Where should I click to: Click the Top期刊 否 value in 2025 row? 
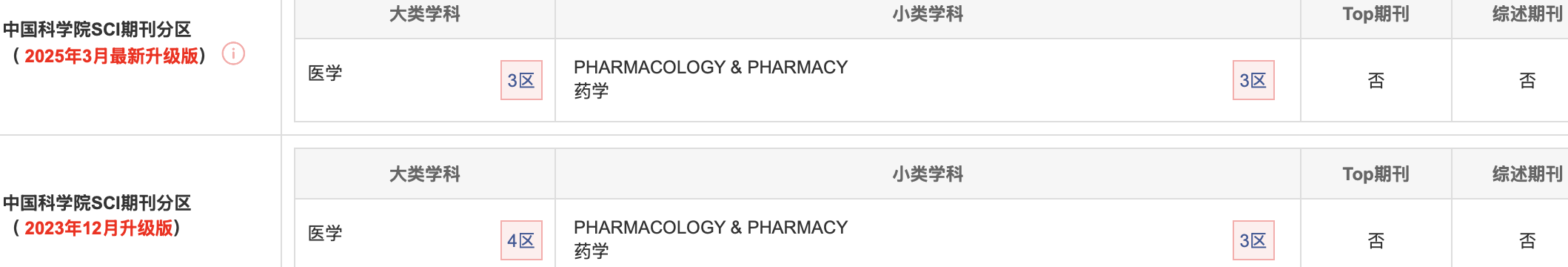coord(1376,80)
